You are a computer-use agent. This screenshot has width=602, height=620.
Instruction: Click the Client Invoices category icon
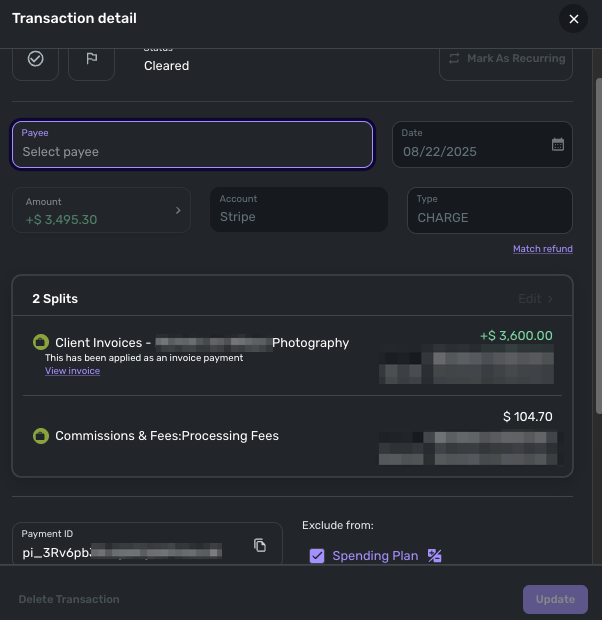coord(41,342)
